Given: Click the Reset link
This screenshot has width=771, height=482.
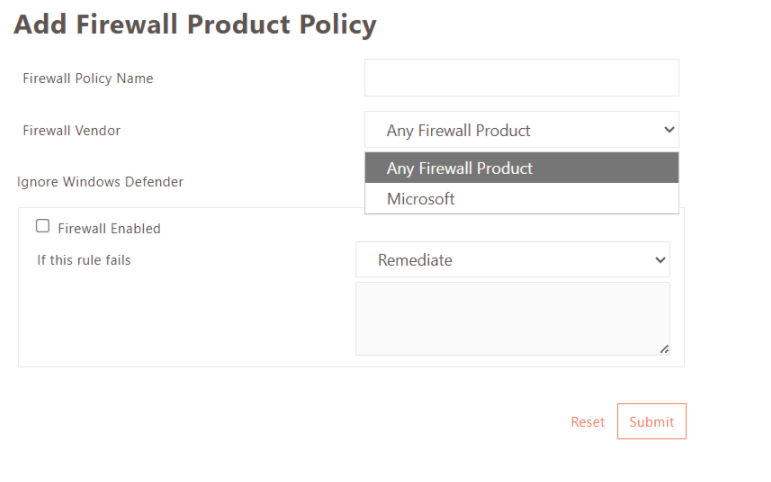Looking at the screenshot, I should coord(588,422).
